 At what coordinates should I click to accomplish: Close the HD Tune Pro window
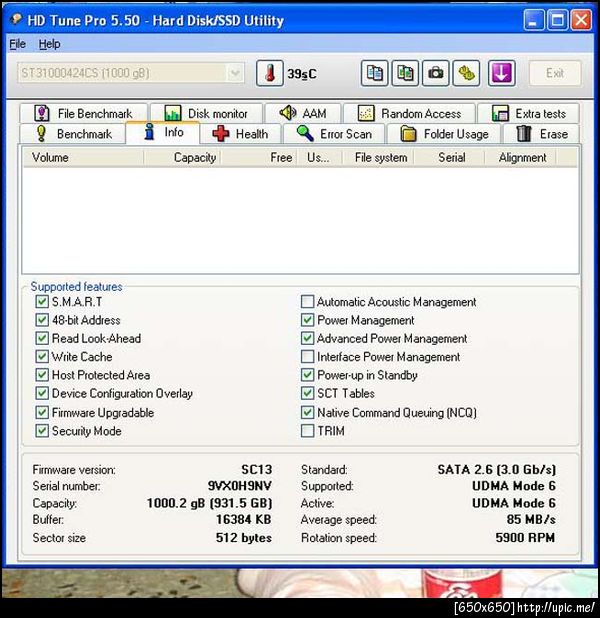click(581, 20)
